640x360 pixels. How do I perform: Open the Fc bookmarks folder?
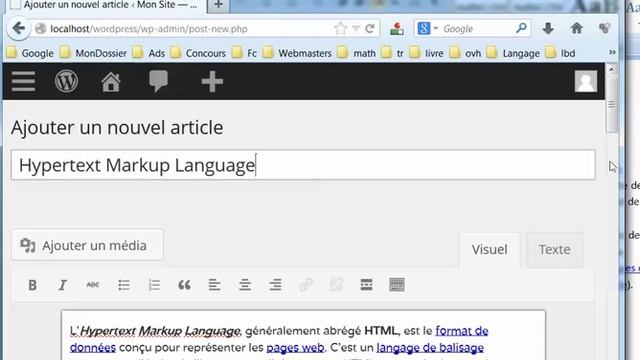pyautogui.click(x=244, y=53)
